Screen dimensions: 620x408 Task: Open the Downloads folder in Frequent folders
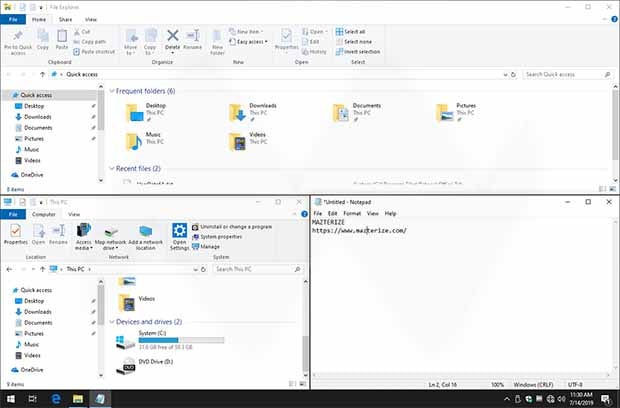click(253, 113)
